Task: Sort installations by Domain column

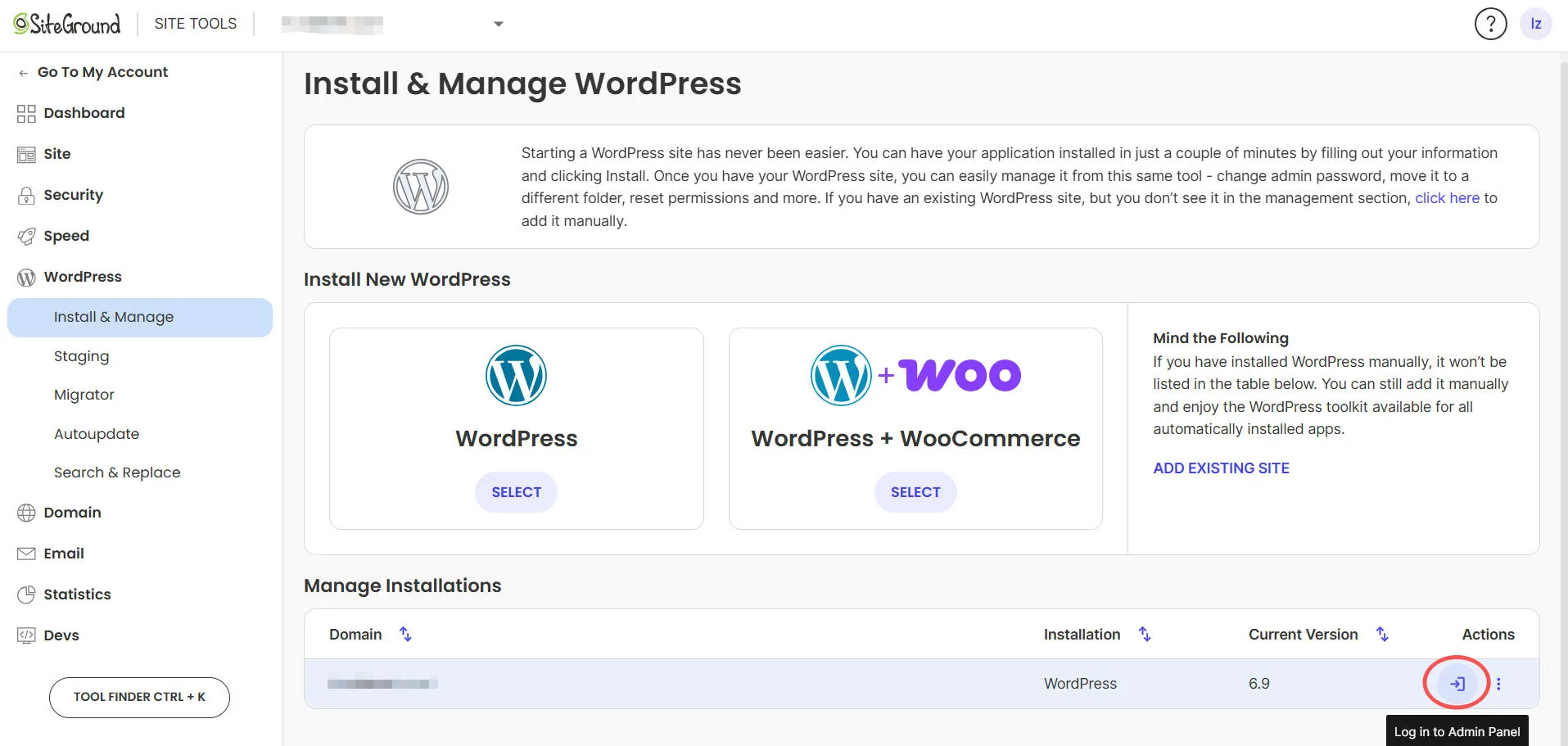Action: coord(404,634)
